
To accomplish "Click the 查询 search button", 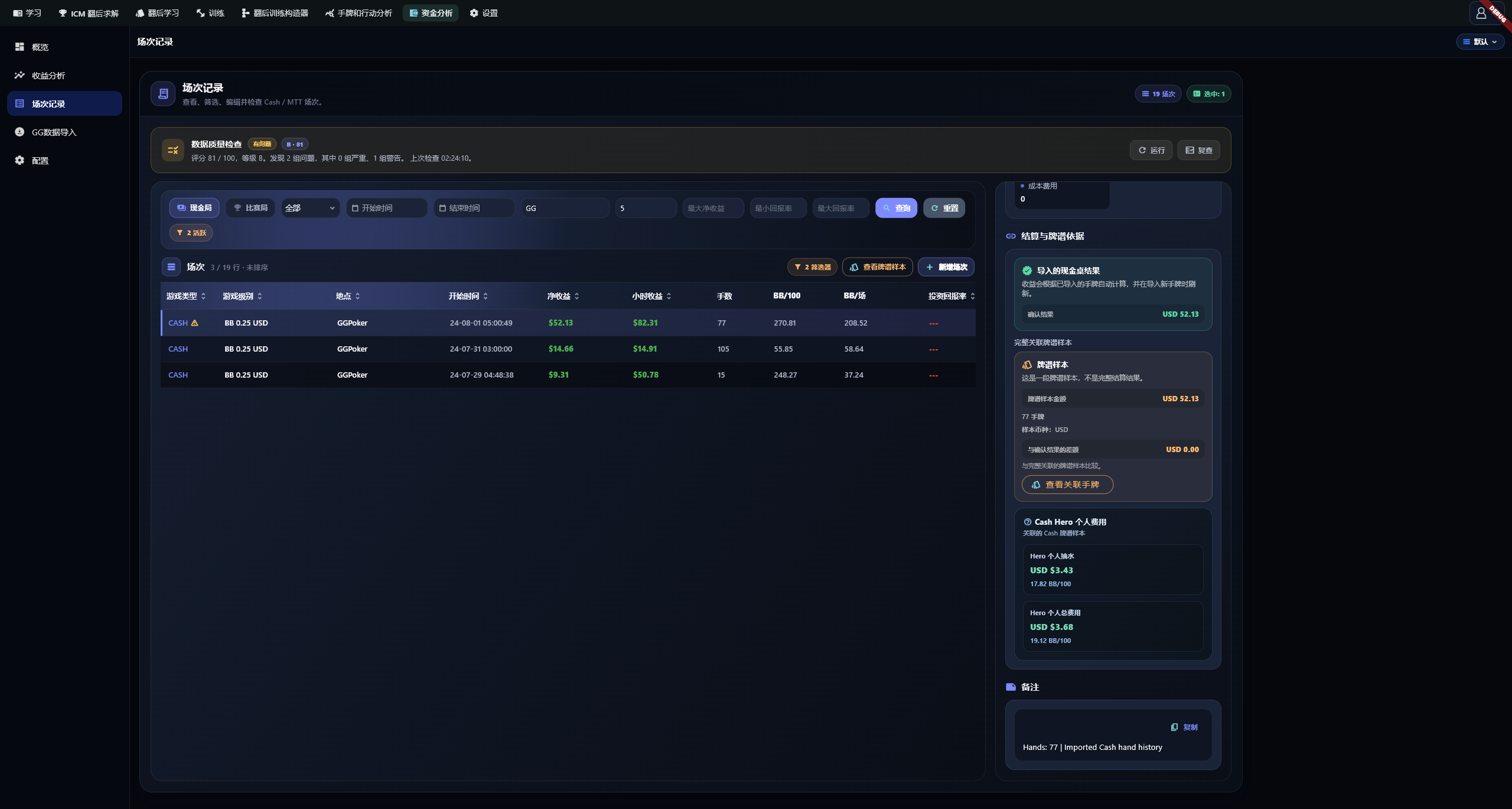I will (x=896, y=208).
